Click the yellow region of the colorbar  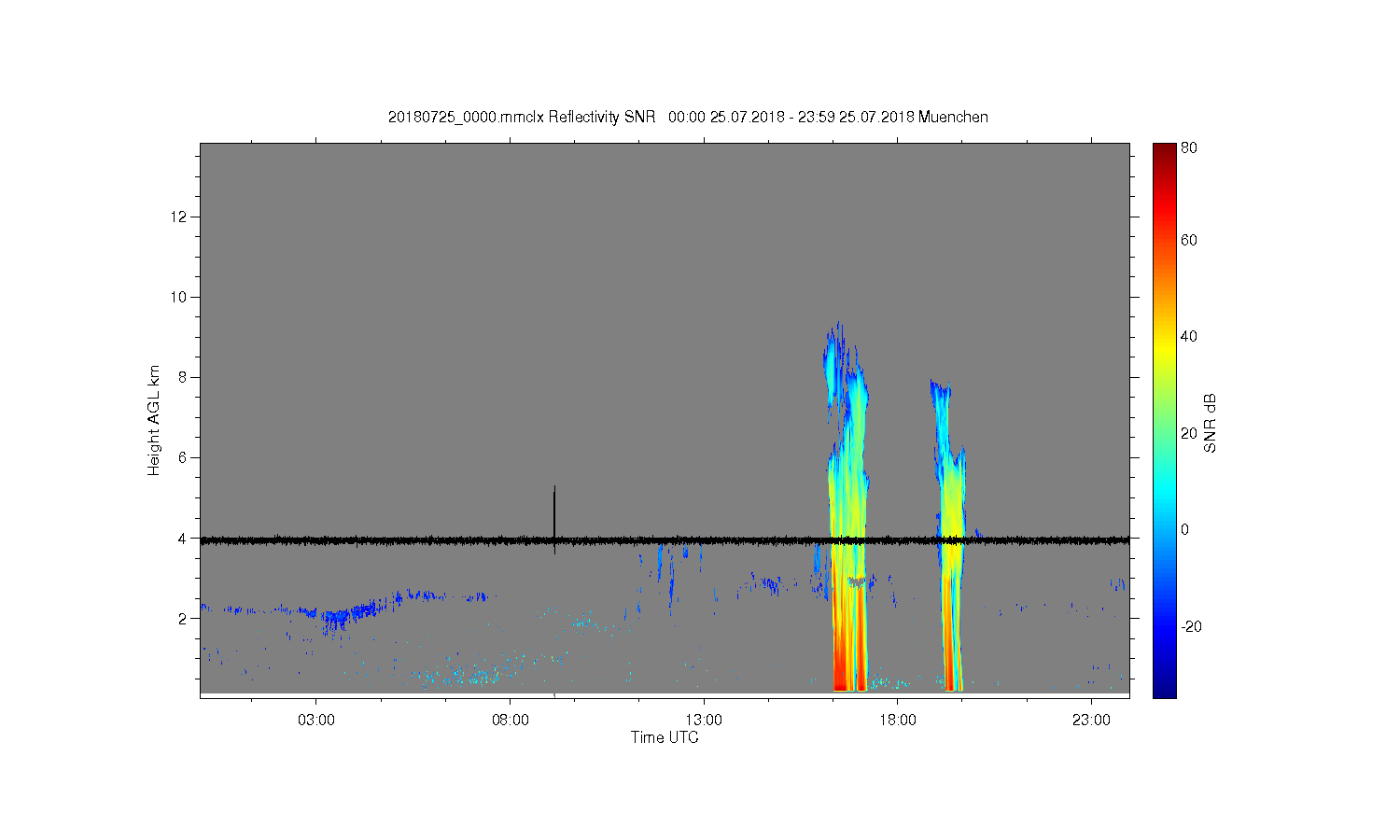[1164, 347]
